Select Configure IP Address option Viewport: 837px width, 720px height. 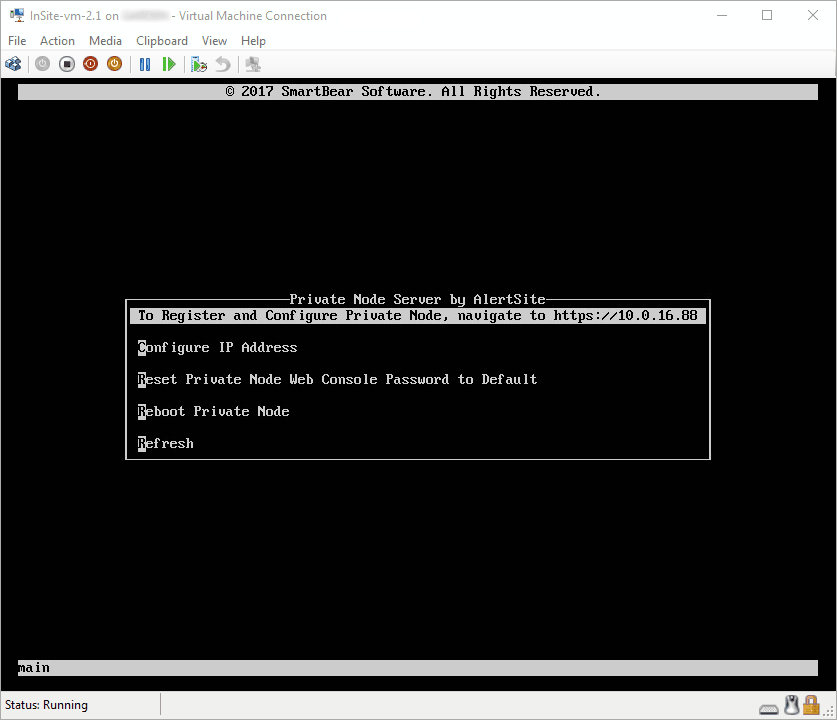point(218,347)
